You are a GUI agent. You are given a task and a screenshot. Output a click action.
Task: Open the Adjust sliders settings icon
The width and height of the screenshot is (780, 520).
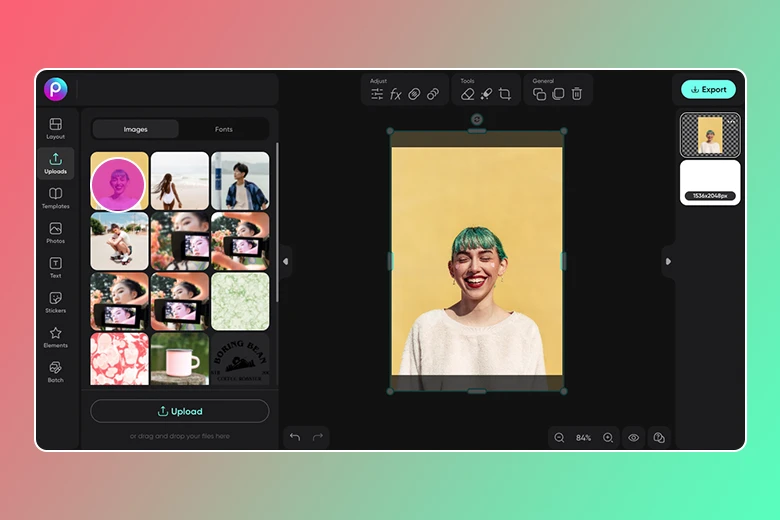(377, 94)
